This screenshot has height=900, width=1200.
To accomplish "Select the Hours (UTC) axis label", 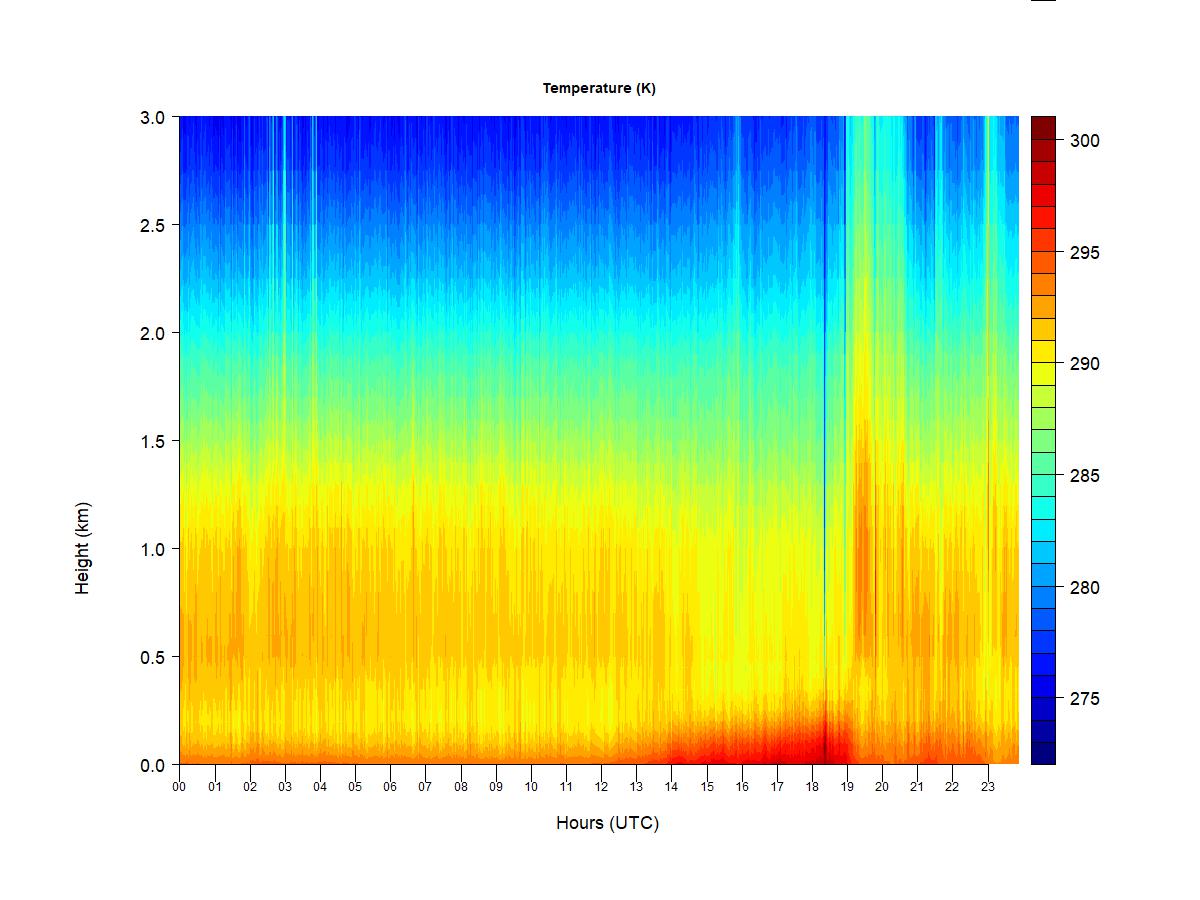I will click(x=608, y=823).
